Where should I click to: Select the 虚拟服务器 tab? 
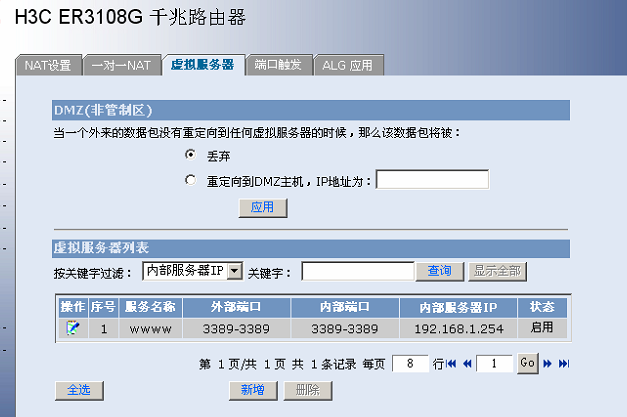203,65
